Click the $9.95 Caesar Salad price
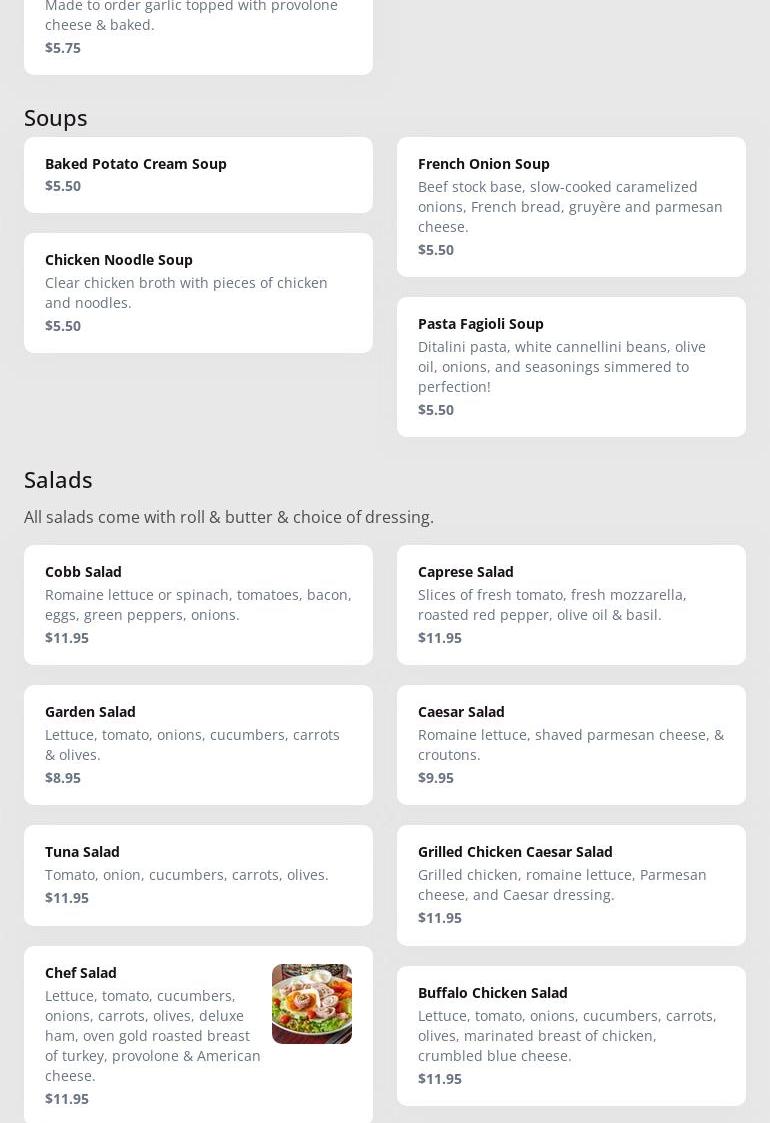 436,777
